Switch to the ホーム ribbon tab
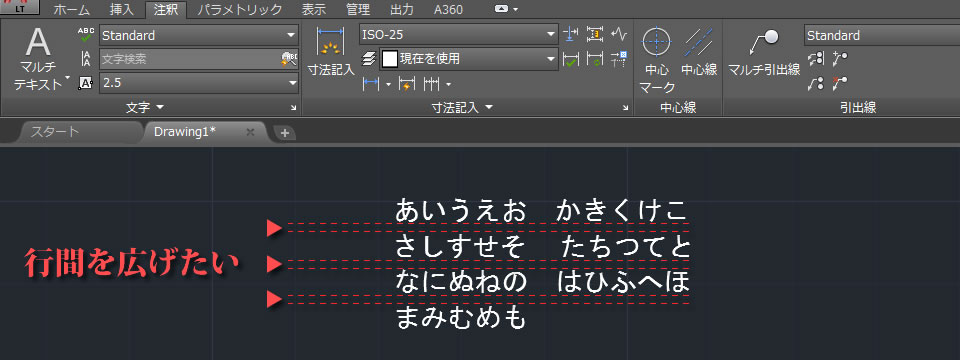This screenshot has height=360, width=960. tap(71, 9)
